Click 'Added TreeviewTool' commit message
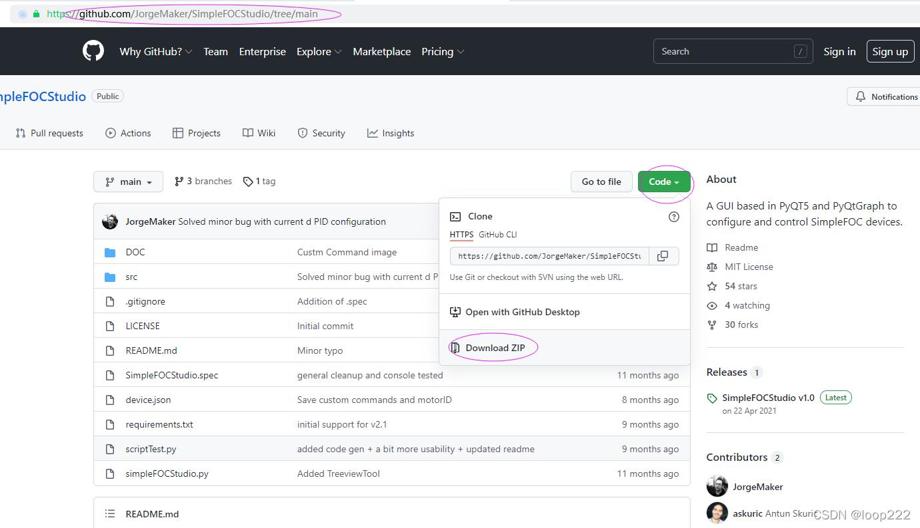This screenshot has height=528, width=920. coord(338,474)
